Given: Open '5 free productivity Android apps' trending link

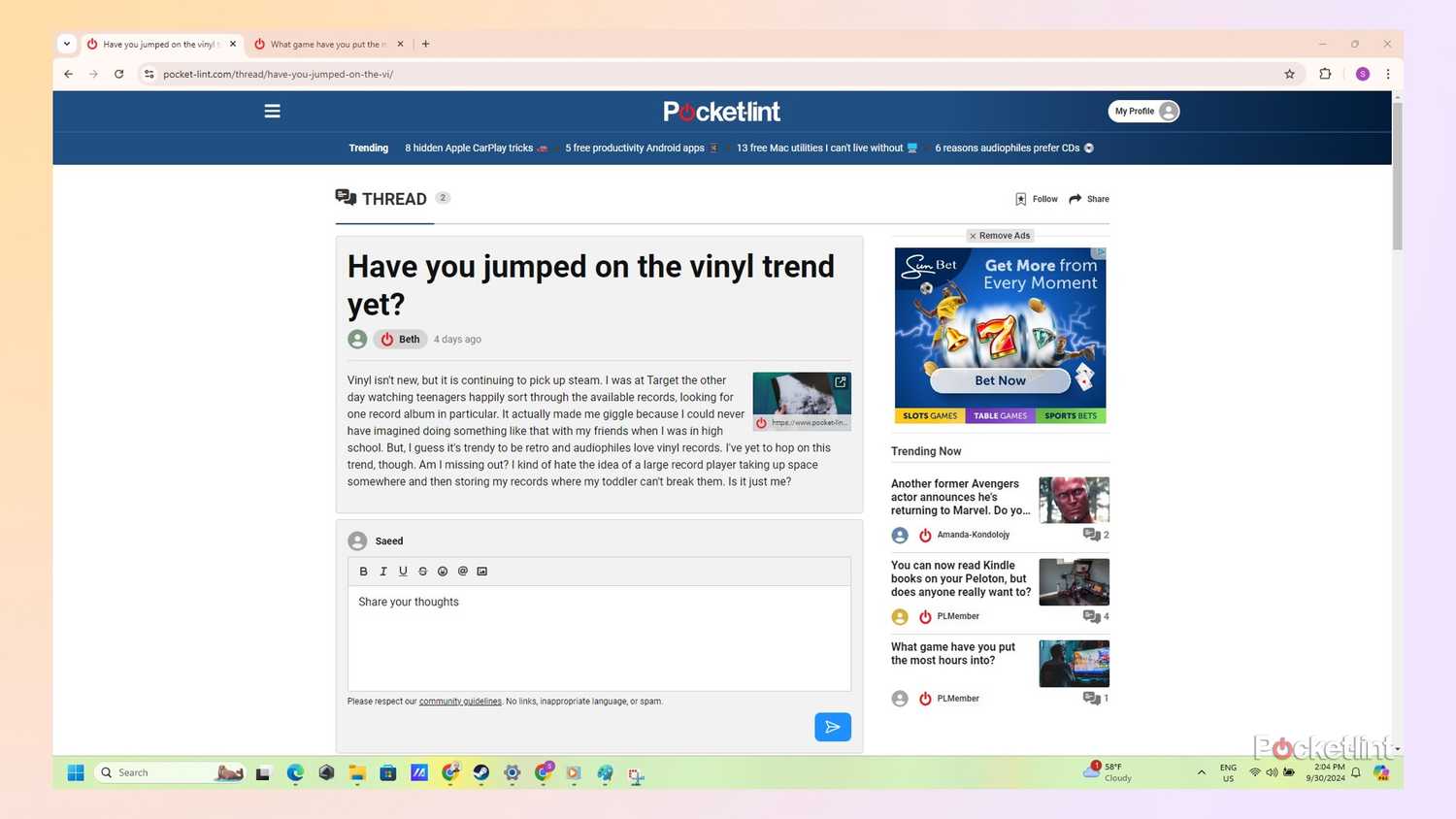Looking at the screenshot, I should [x=642, y=148].
